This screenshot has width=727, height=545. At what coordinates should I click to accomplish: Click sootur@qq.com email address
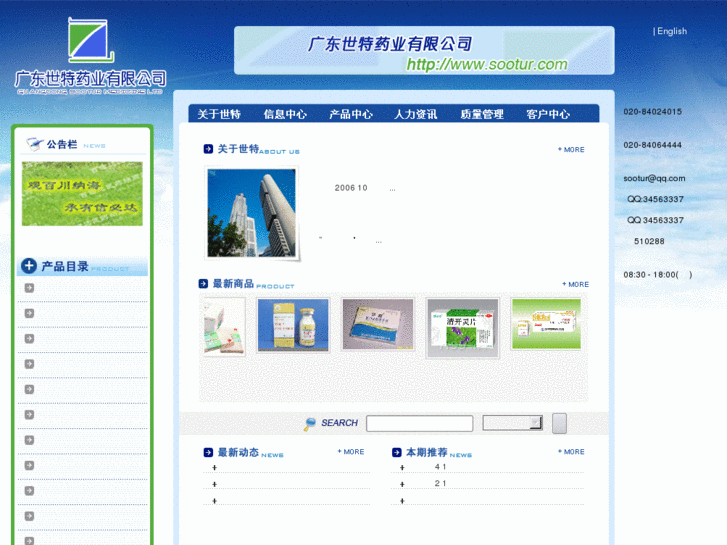[x=654, y=178]
